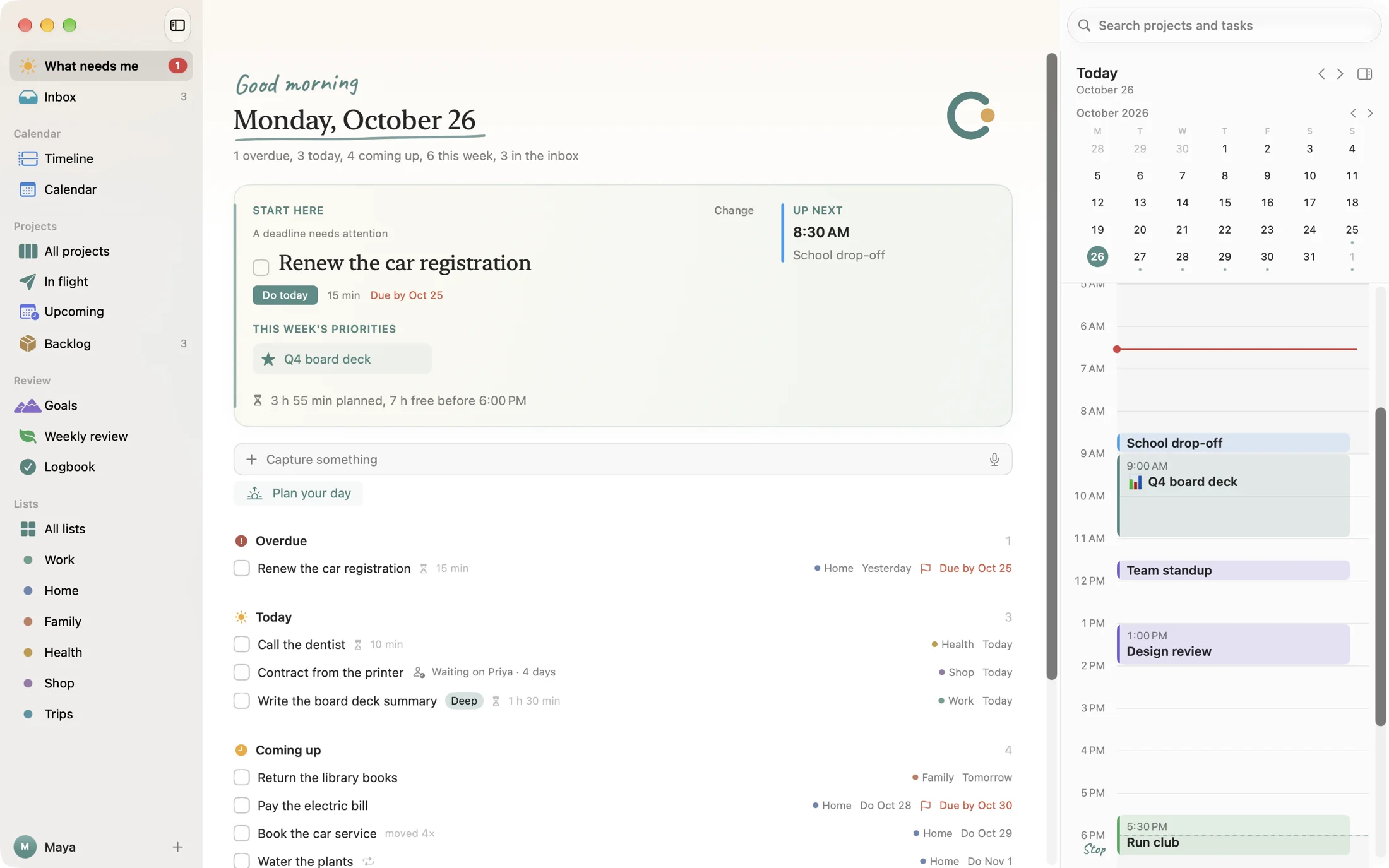Click the Capture something input field
This screenshot has width=1389, height=868.
[x=623, y=459]
